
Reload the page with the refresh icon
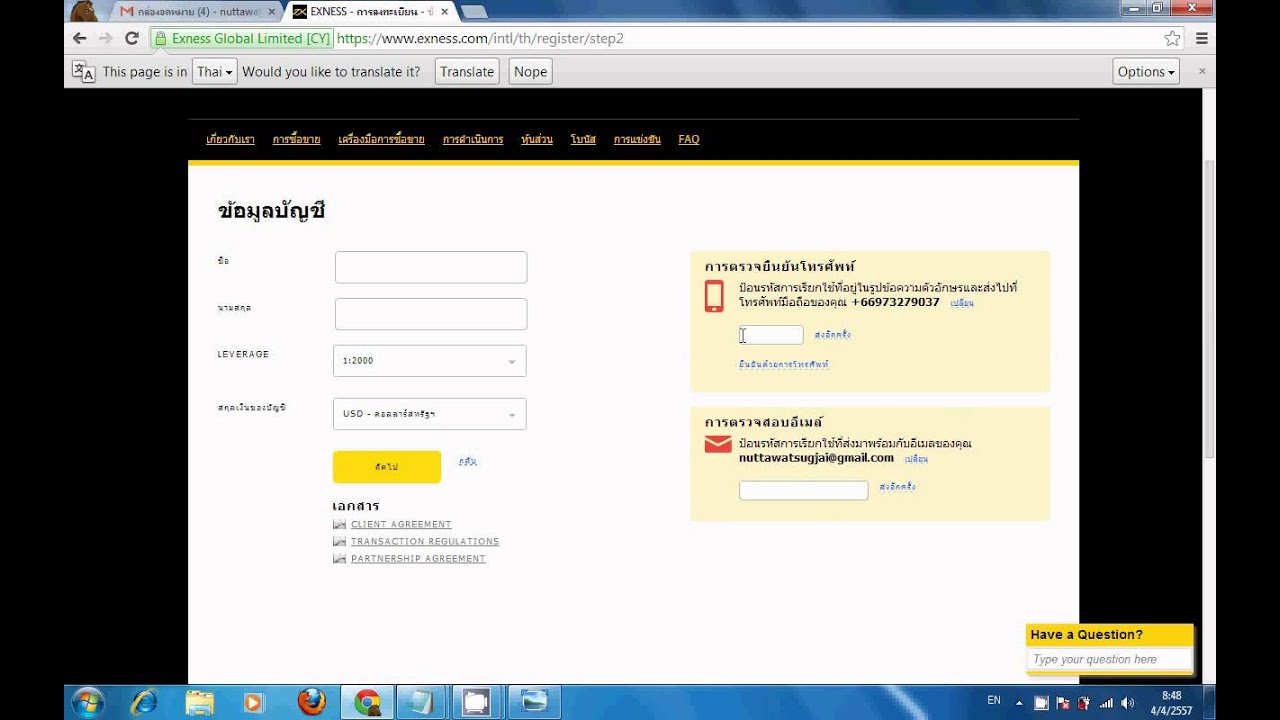[131, 38]
